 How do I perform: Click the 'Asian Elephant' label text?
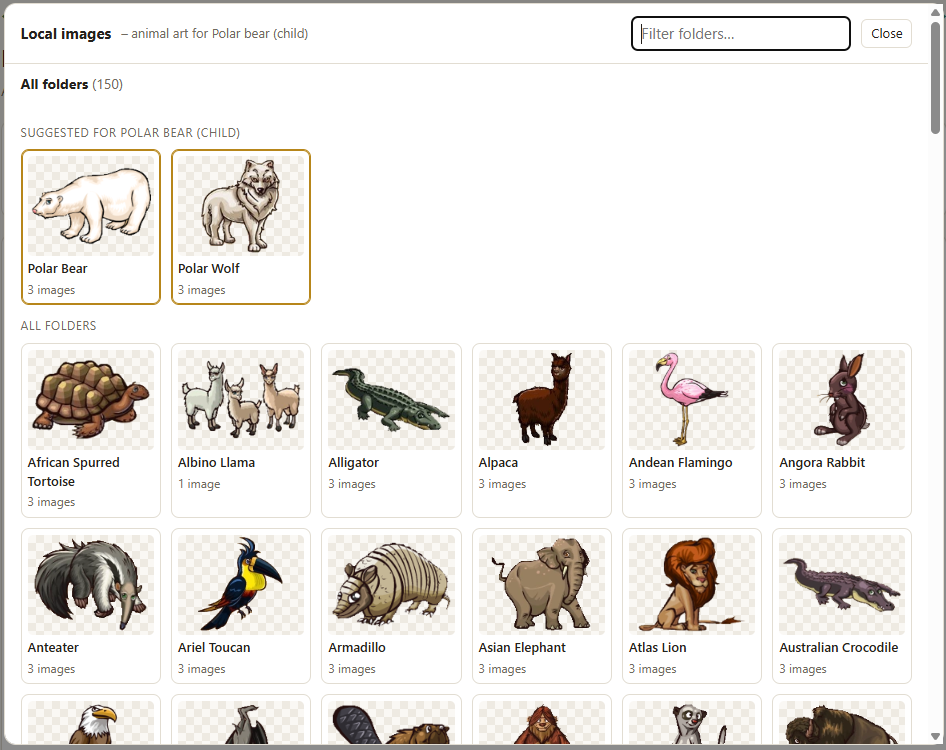pos(522,647)
